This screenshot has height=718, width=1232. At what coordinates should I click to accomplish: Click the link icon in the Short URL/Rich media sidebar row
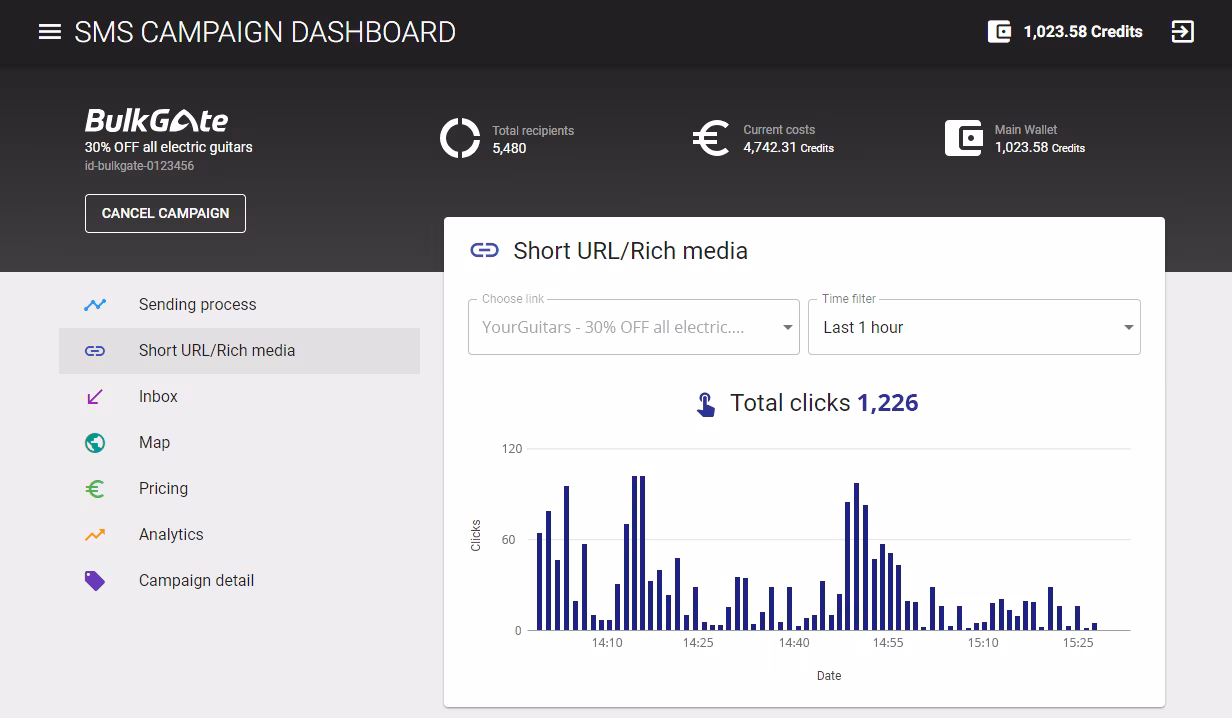(95, 351)
